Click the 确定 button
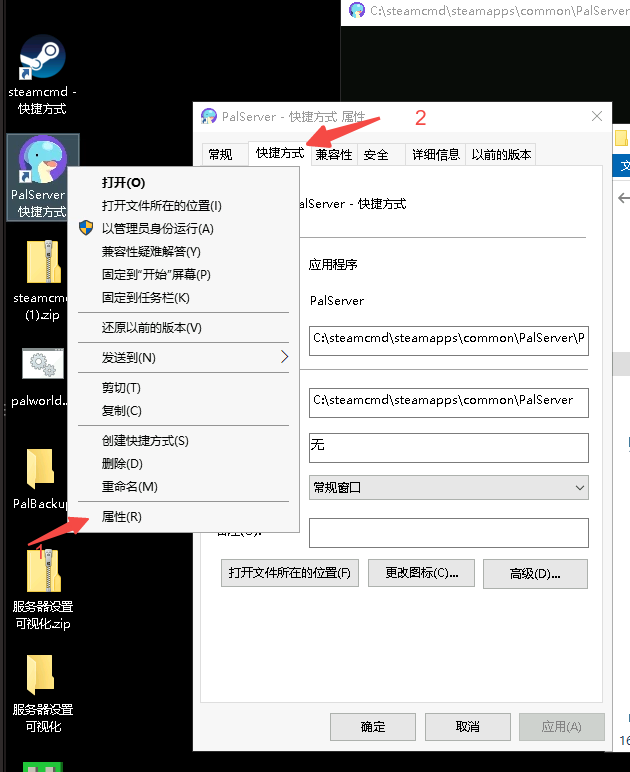Screen dimensions: 630x772 pos(373,727)
